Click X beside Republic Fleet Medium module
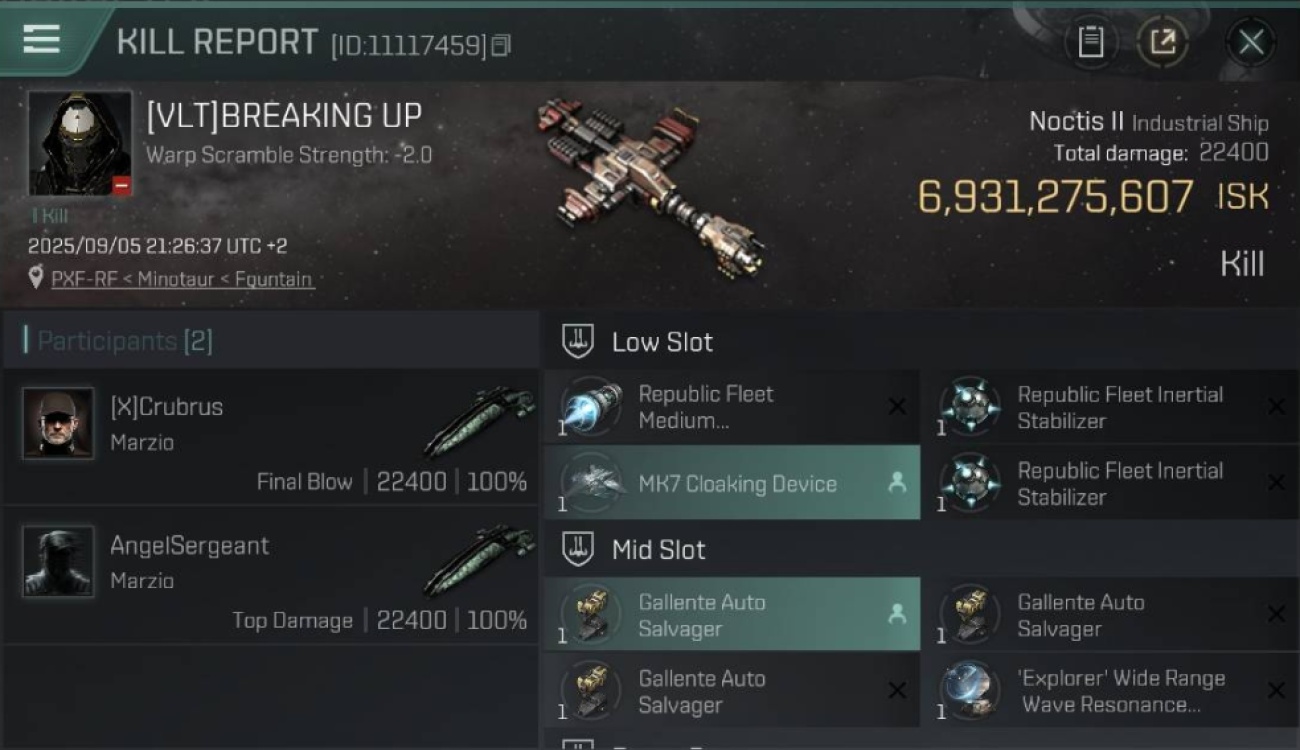The image size is (1300, 750). point(897,407)
